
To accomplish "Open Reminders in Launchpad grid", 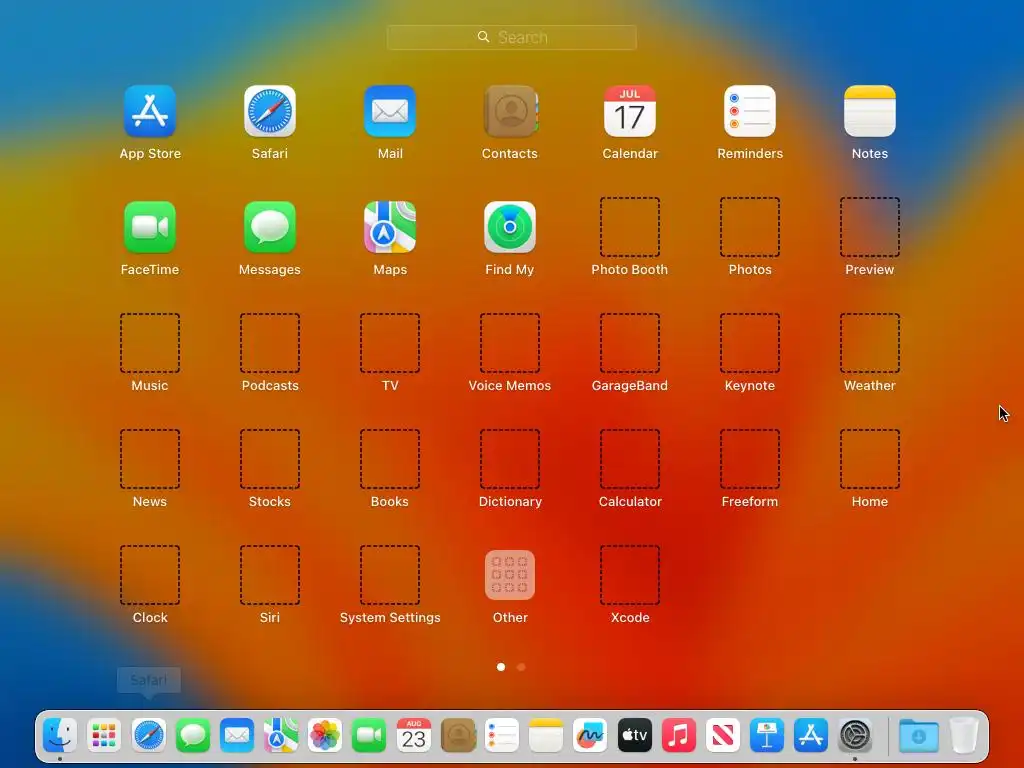I will coord(750,111).
